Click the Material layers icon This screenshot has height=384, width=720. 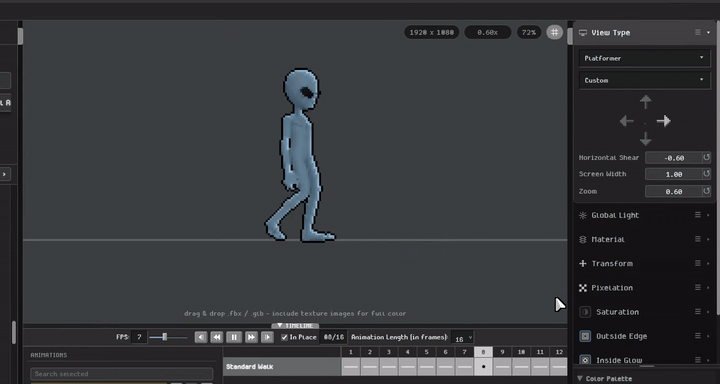[583, 239]
